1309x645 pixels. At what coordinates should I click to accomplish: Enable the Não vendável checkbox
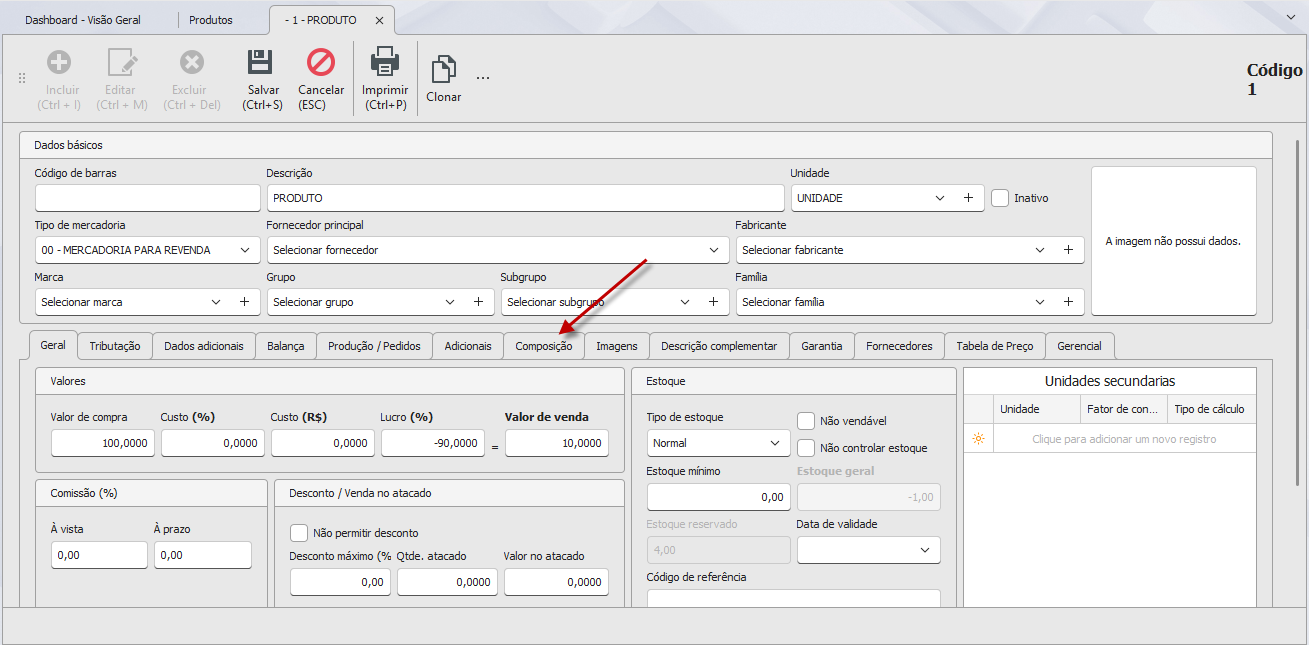(806, 421)
